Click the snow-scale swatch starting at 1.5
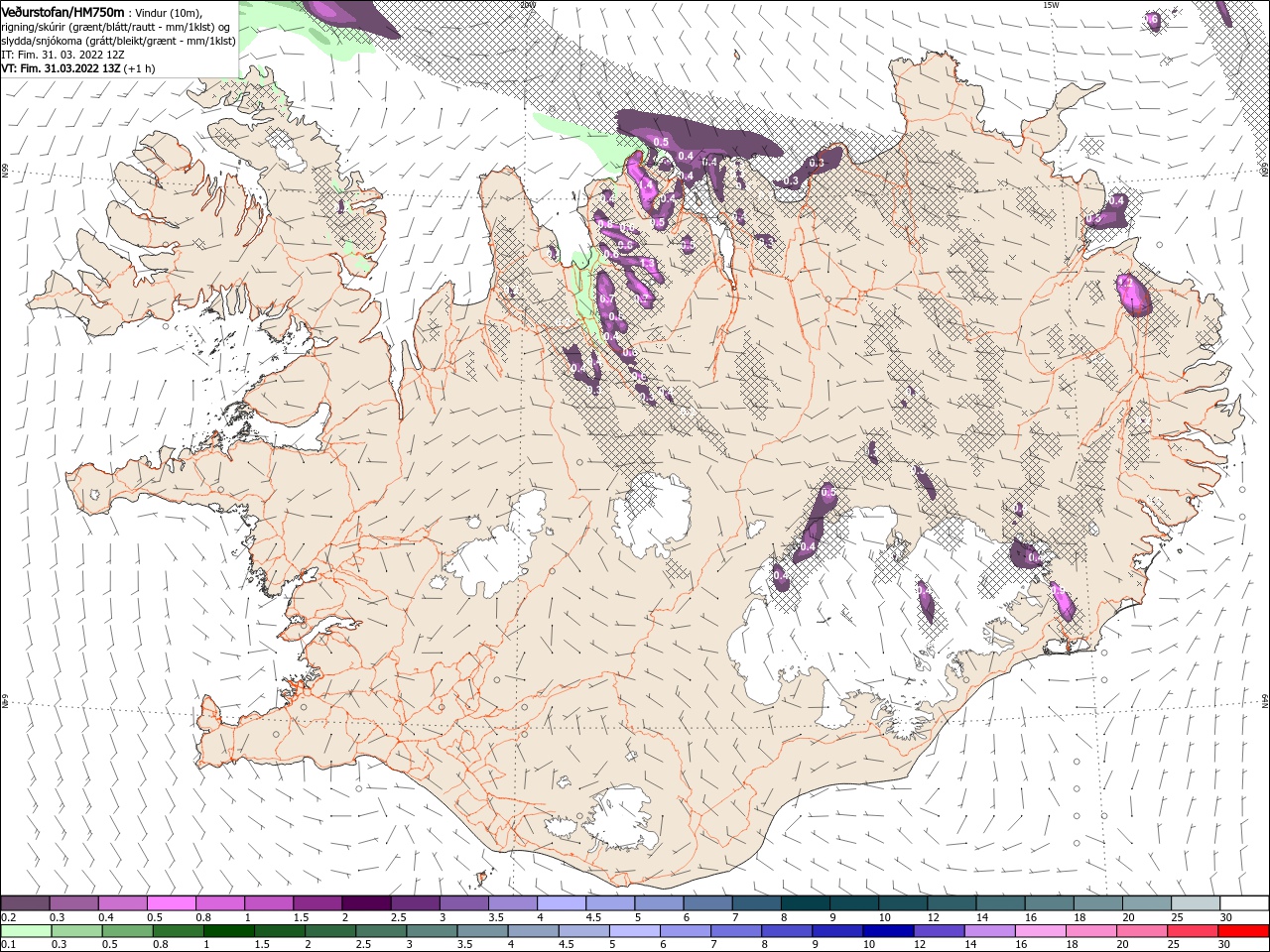Screen dimensions: 1270x952 pyautogui.click(x=317, y=902)
